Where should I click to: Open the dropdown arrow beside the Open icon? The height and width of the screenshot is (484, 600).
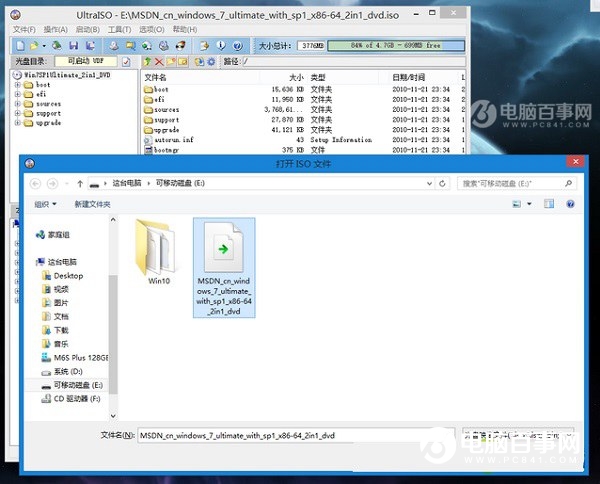44,46
